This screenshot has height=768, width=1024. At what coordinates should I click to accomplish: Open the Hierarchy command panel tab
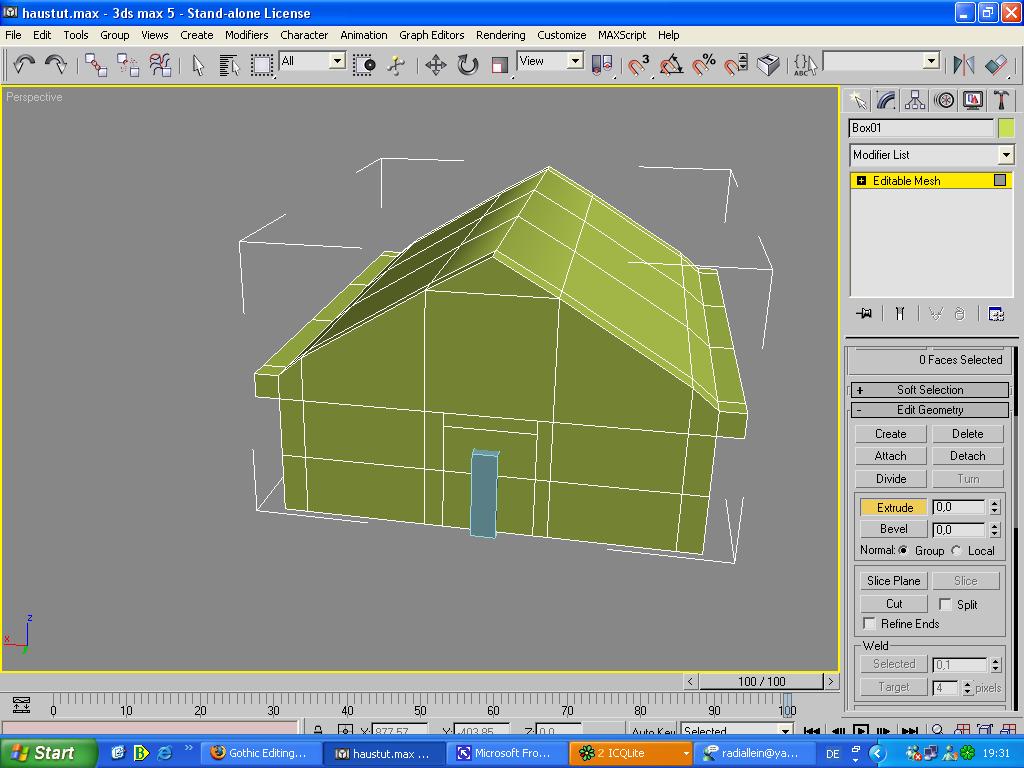915,100
